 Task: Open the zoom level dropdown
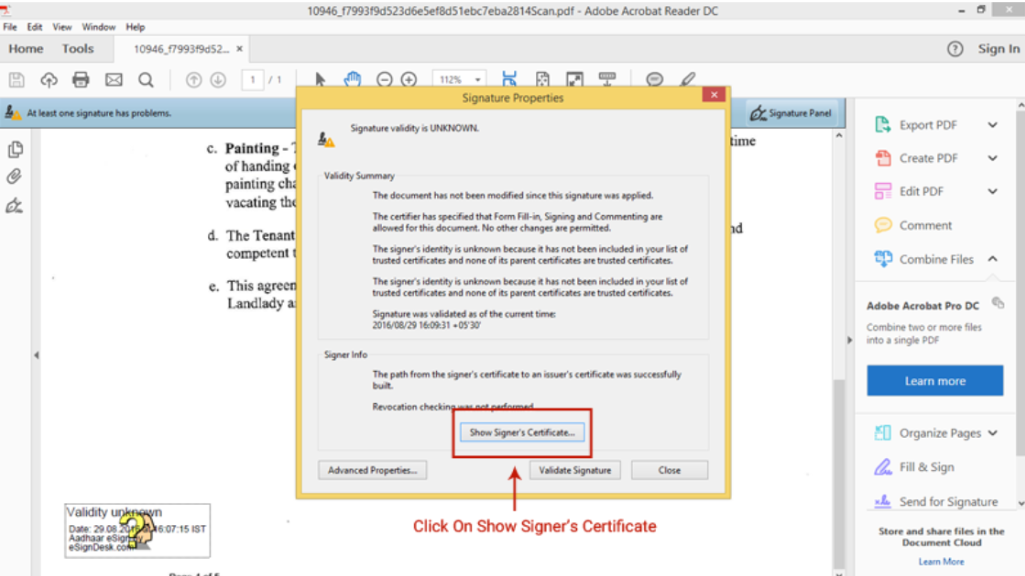coord(475,80)
